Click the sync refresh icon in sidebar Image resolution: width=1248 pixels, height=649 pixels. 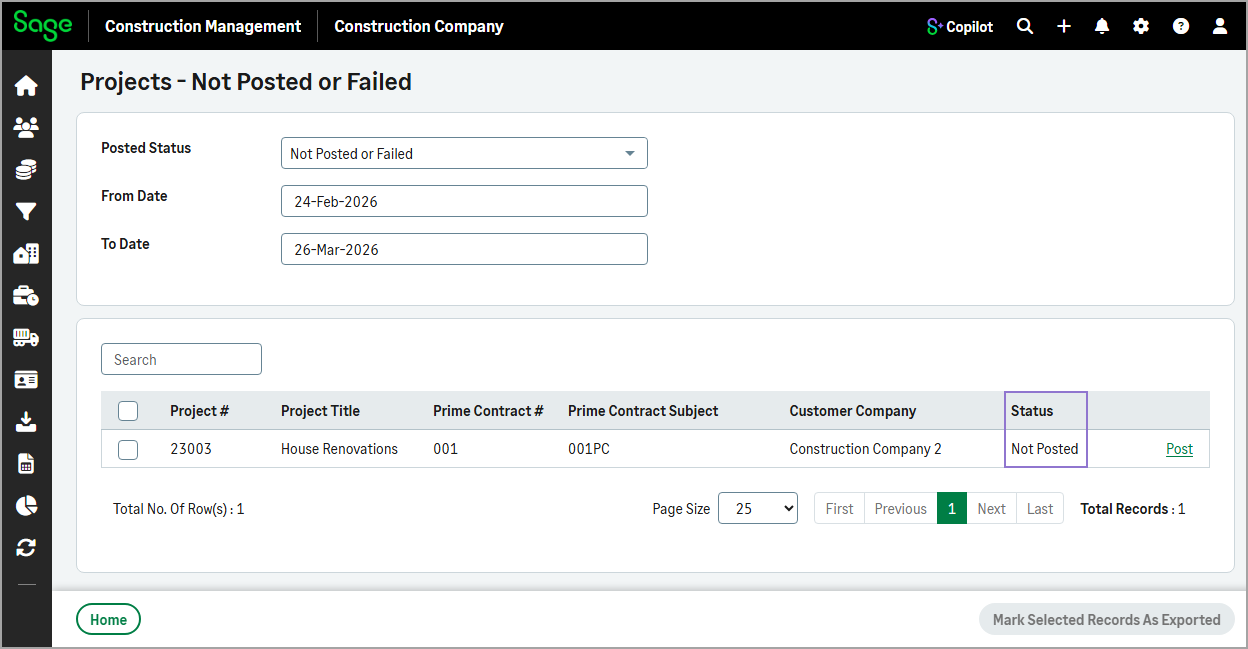(x=27, y=547)
